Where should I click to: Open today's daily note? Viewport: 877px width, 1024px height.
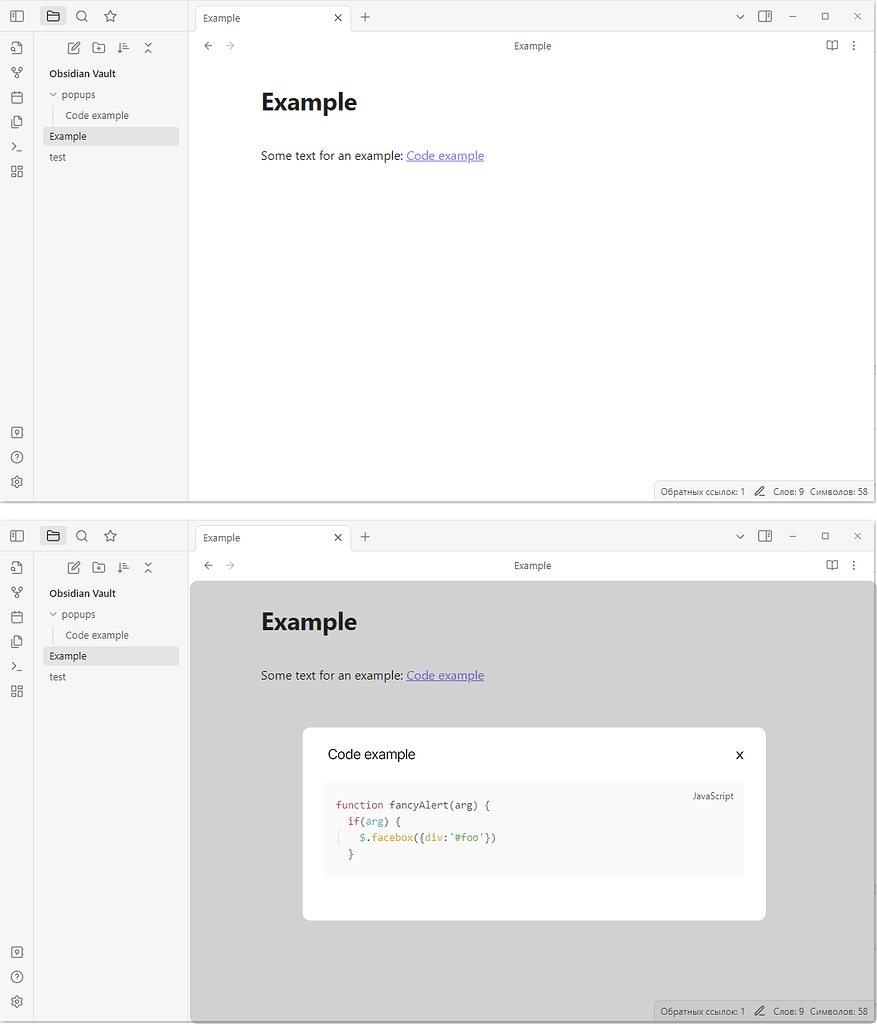(x=16, y=96)
